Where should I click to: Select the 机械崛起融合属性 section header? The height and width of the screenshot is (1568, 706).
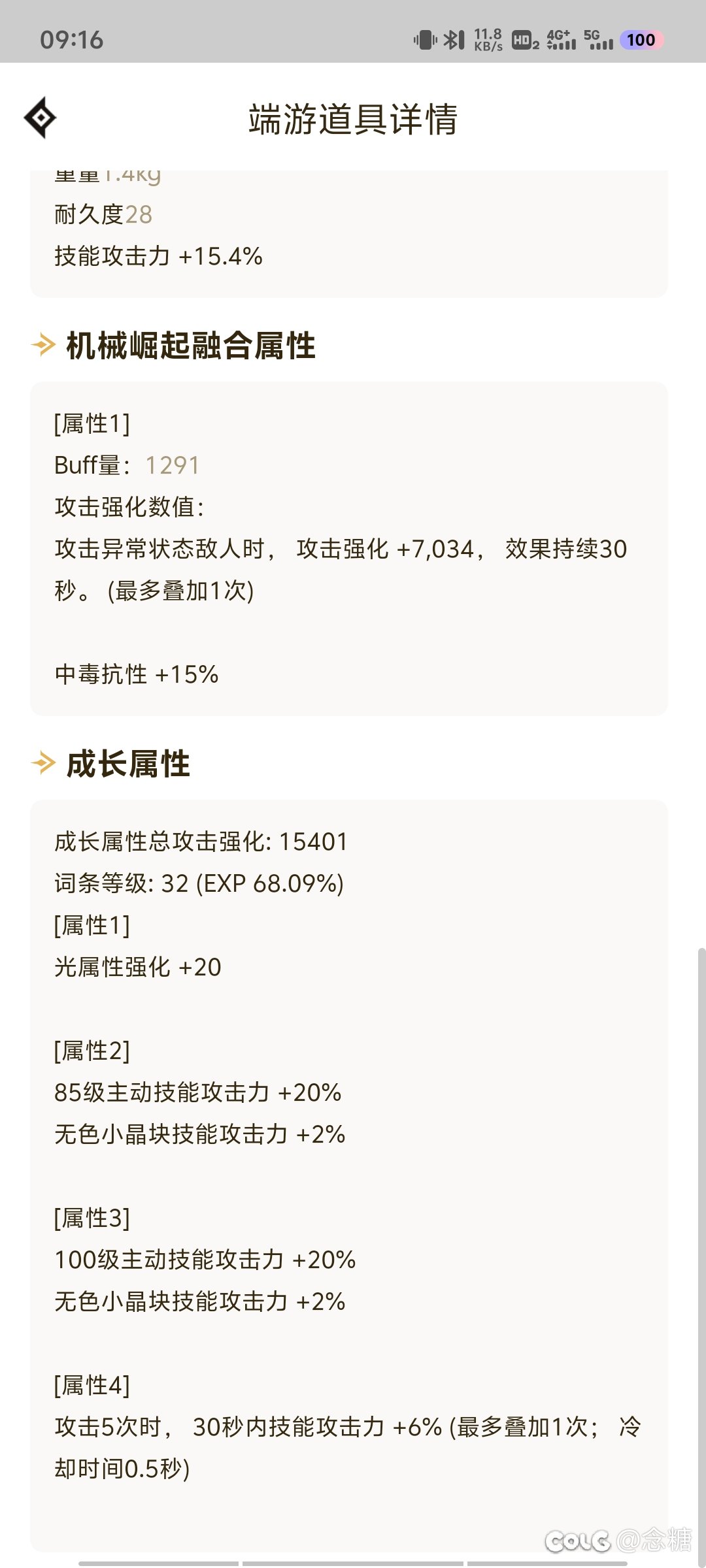191,346
